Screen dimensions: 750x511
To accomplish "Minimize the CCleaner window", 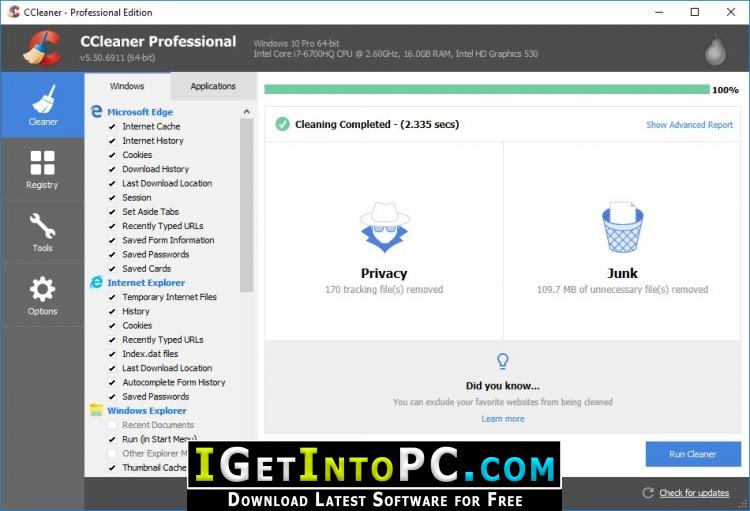I will (x=659, y=12).
